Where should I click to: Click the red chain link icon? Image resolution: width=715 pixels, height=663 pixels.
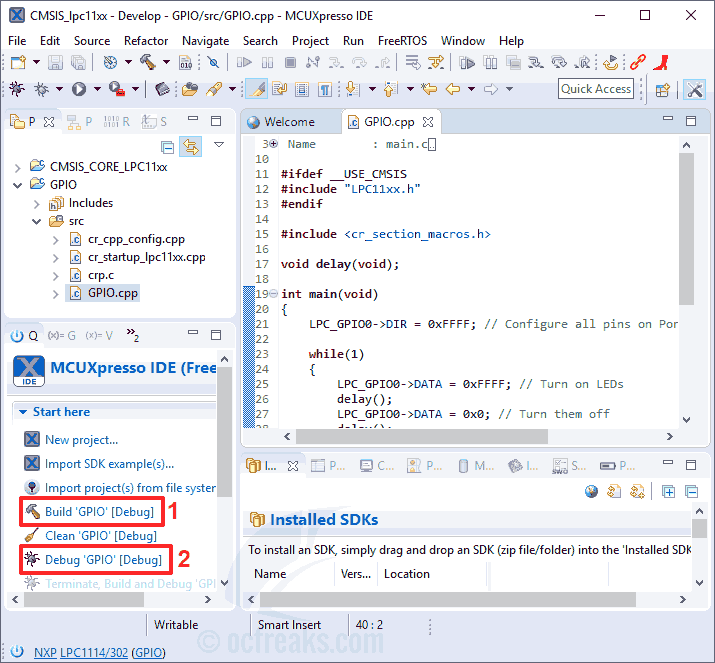pyautogui.click(x=638, y=62)
